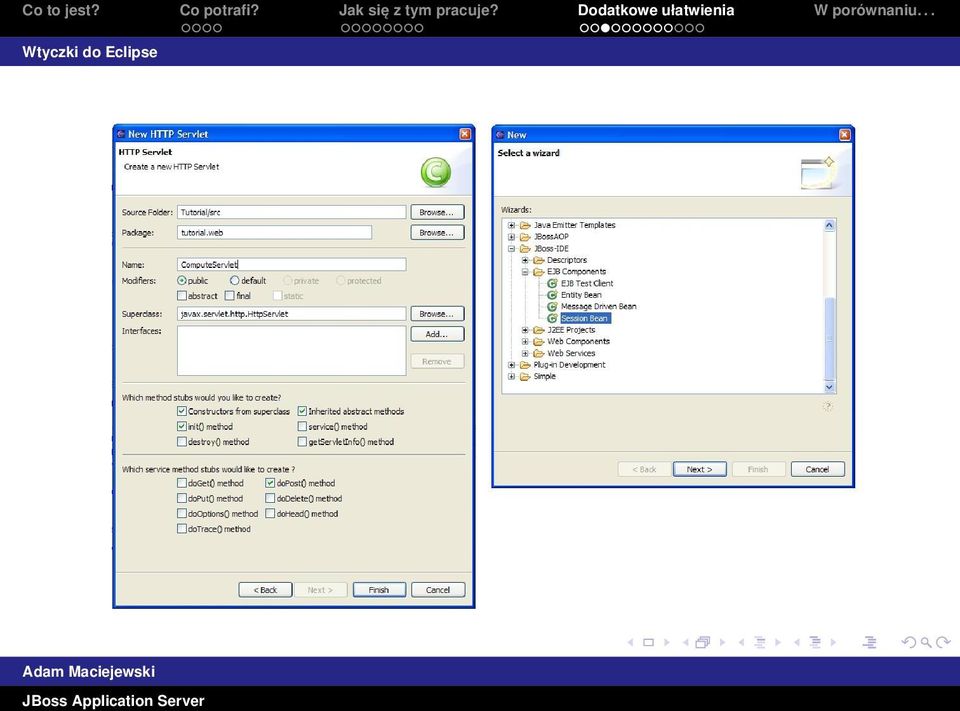Expand the JBossAOP tree node
Viewport: 960px width, 711px height.
pyautogui.click(x=511, y=237)
